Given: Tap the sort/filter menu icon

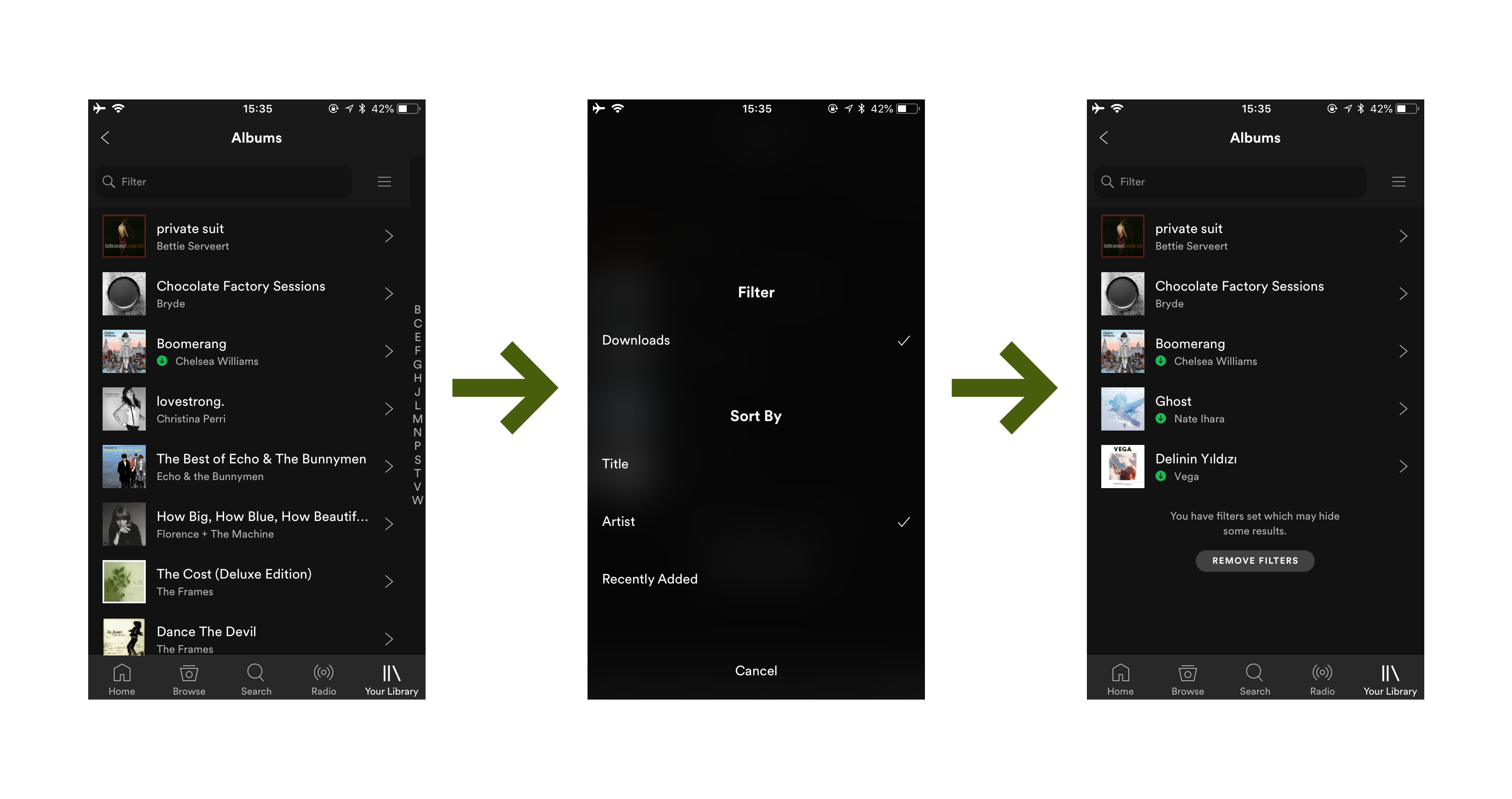Looking at the screenshot, I should tap(385, 181).
